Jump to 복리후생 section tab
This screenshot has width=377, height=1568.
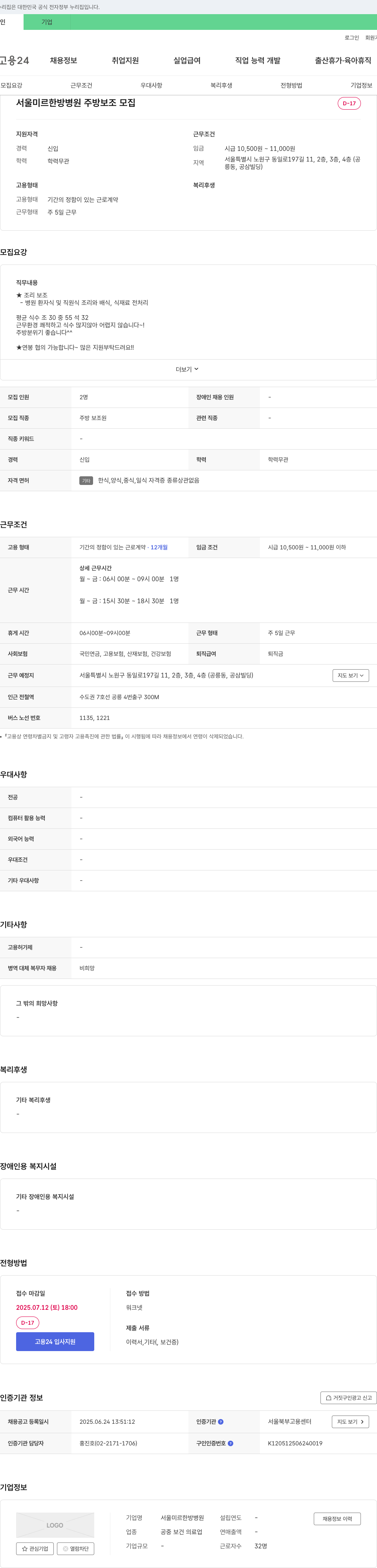click(x=221, y=85)
